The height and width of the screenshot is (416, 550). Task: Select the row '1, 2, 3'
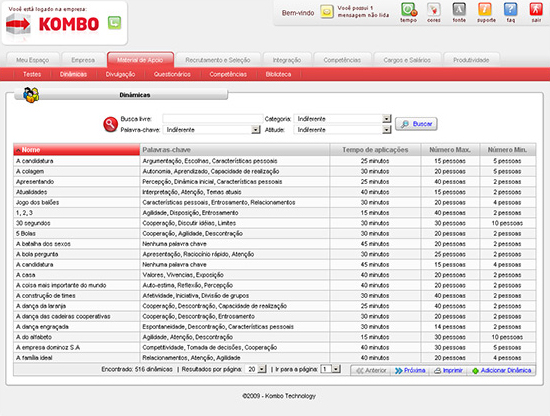[x=275, y=213]
